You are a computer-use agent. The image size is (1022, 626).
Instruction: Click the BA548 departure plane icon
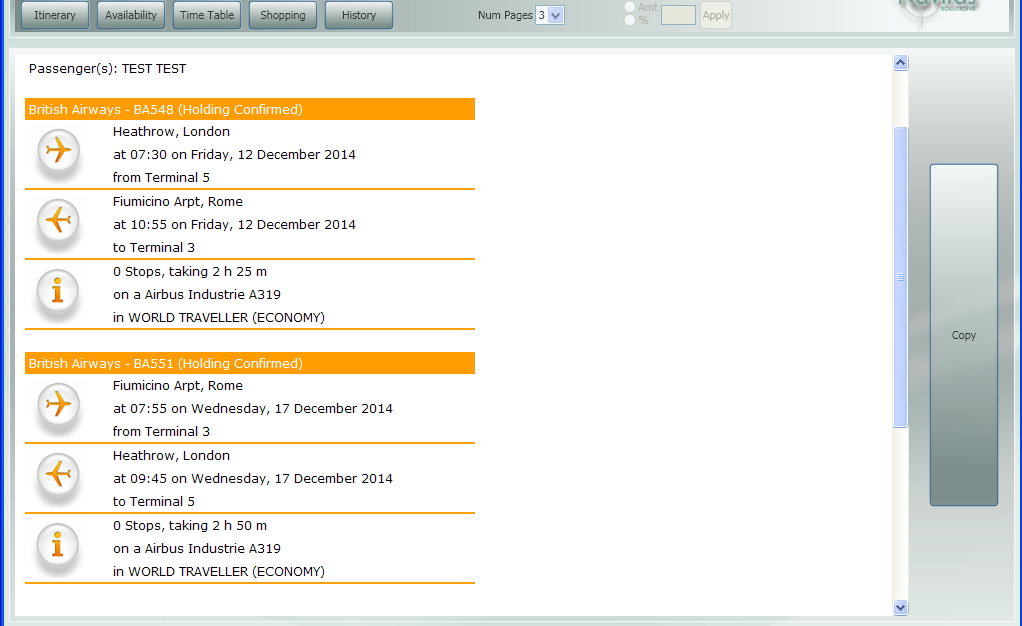(58, 151)
